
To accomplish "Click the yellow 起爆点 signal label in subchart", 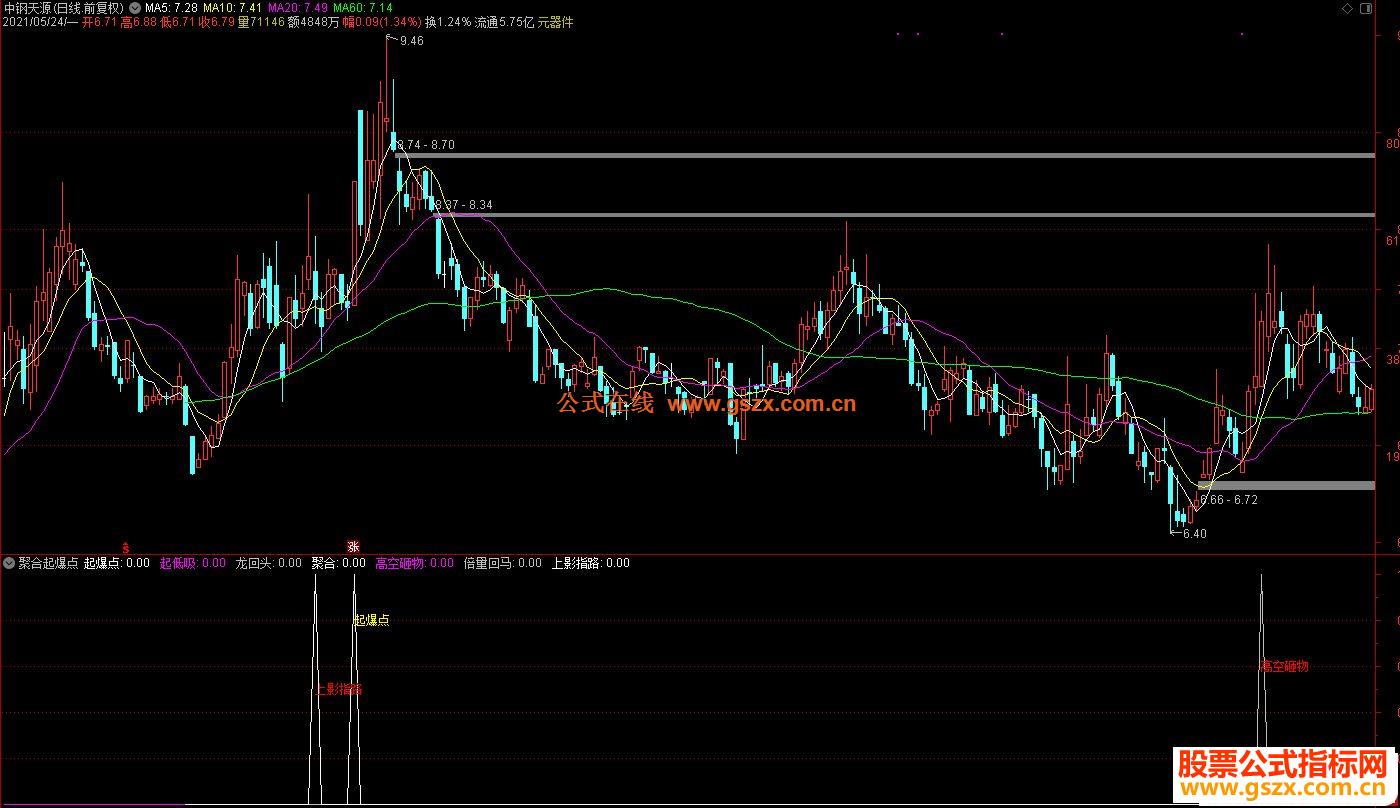I will 372,620.
